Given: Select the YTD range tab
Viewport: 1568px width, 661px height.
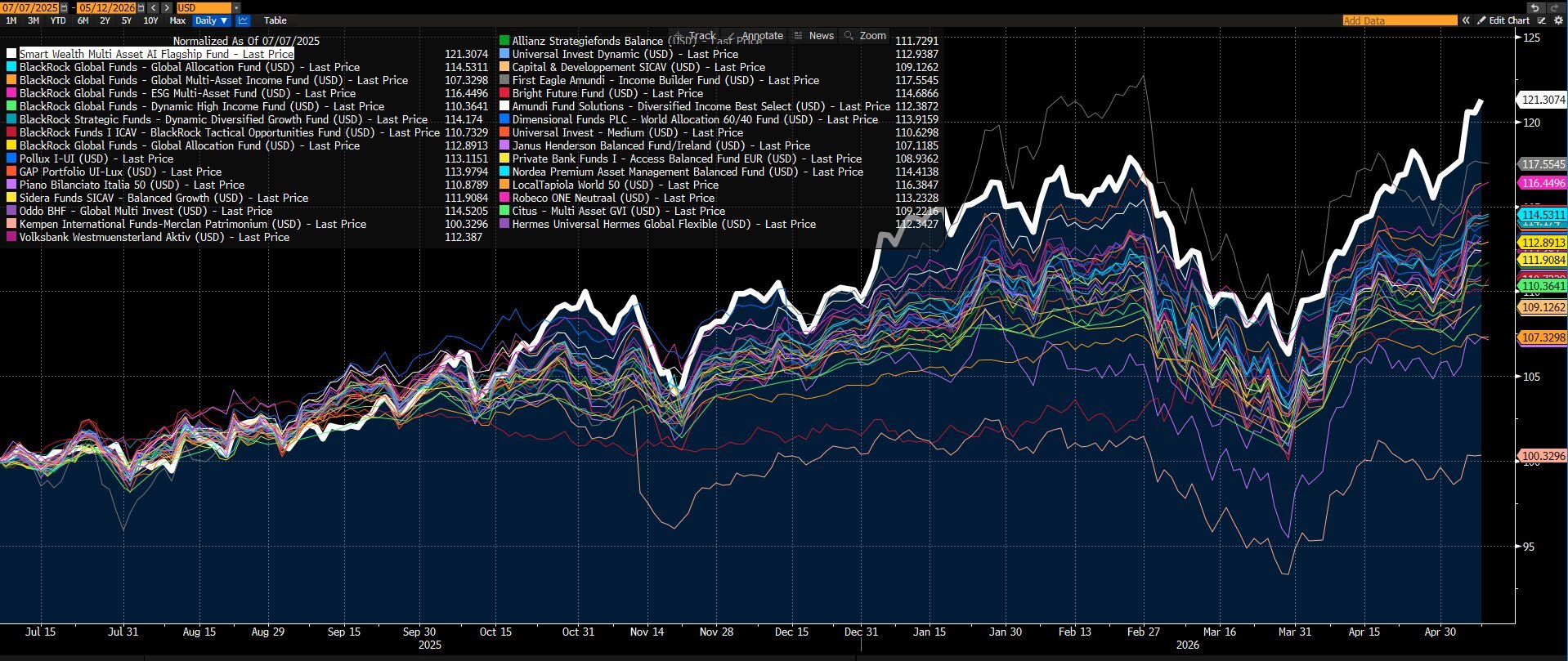Looking at the screenshot, I should (58, 20).
